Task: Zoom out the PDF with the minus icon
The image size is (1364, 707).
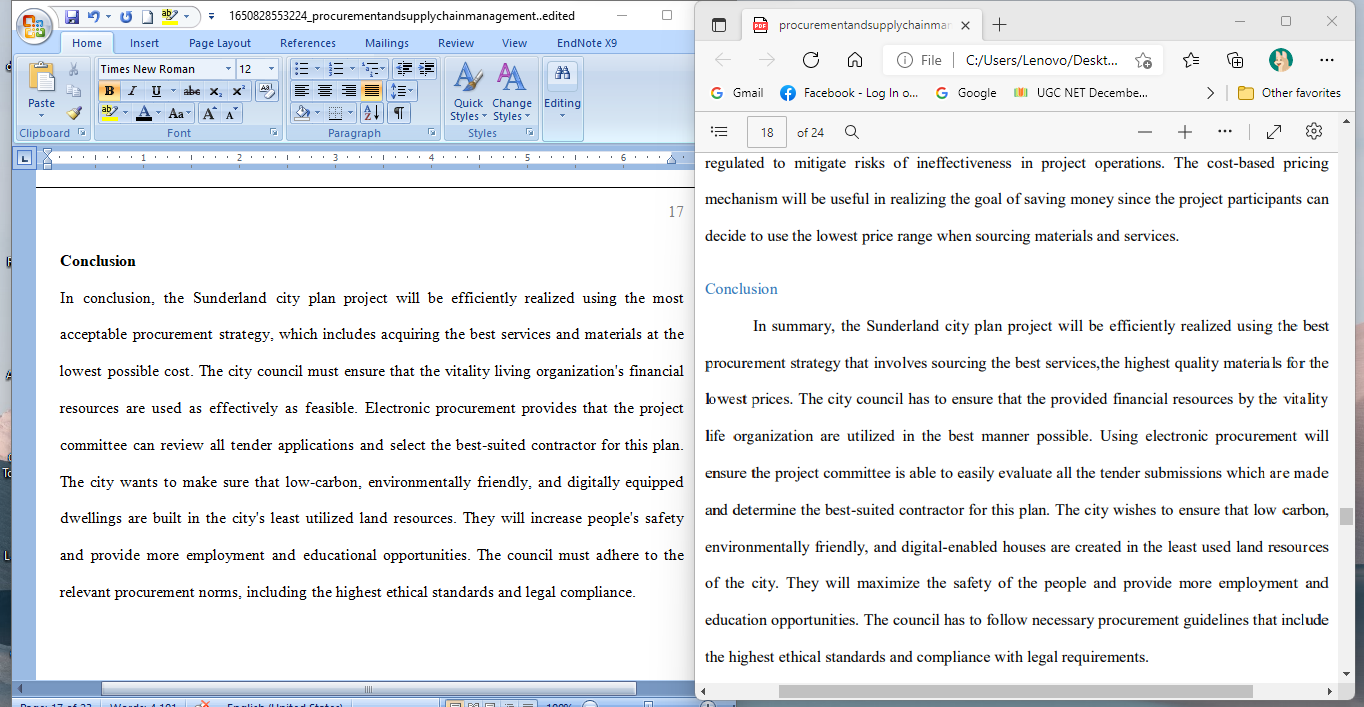Action: 1145,132
